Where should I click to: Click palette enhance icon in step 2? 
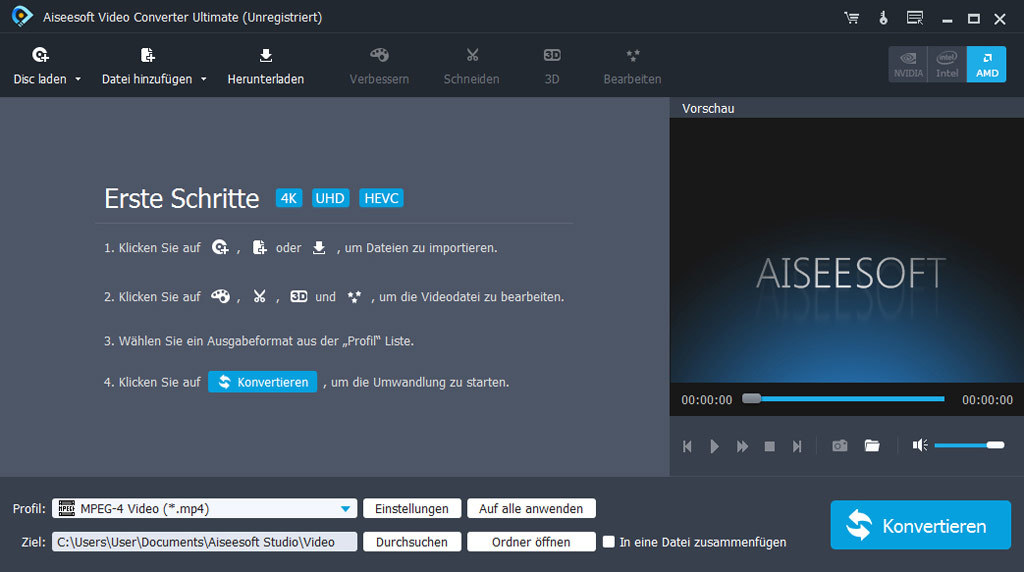coord(220,296)
